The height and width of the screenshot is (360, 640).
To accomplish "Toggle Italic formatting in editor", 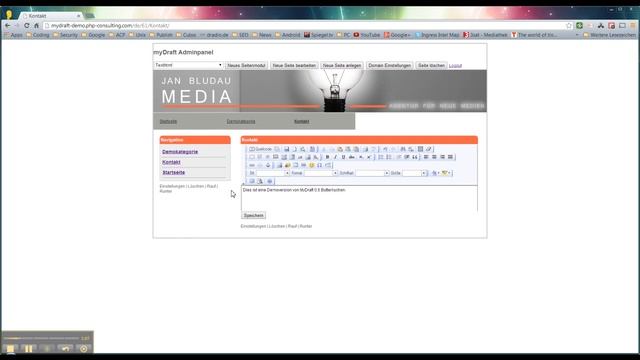I will [336, 157].
